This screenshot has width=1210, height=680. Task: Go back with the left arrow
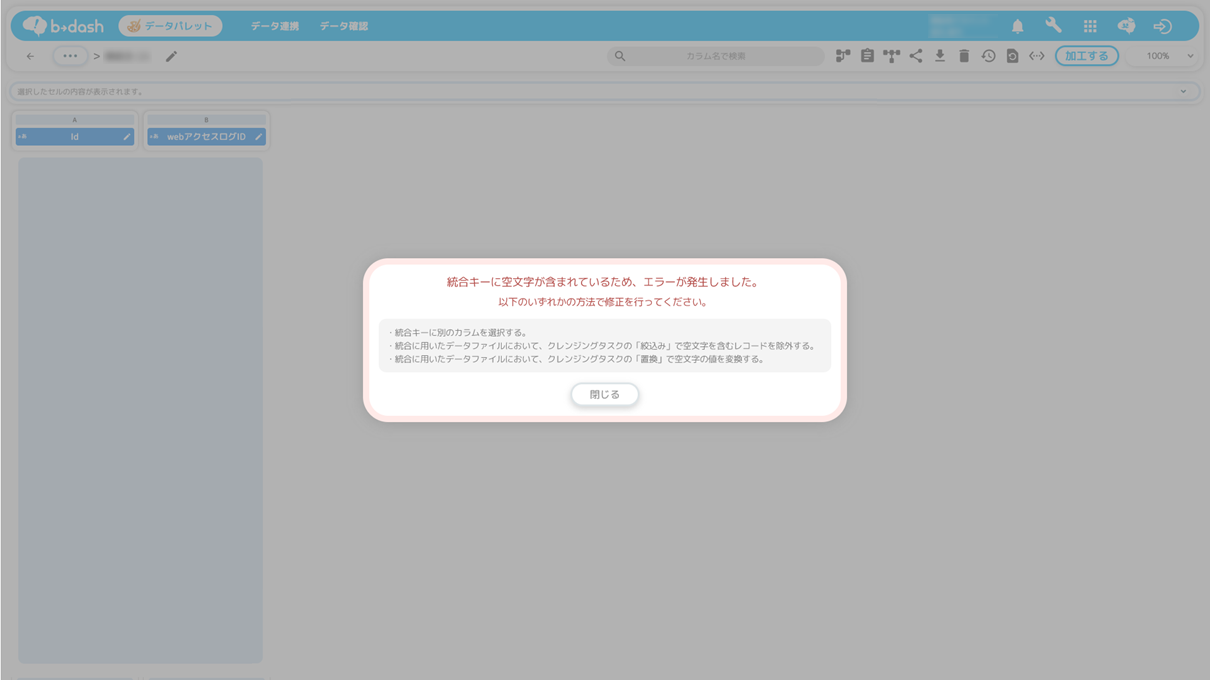tap(30, 56)
